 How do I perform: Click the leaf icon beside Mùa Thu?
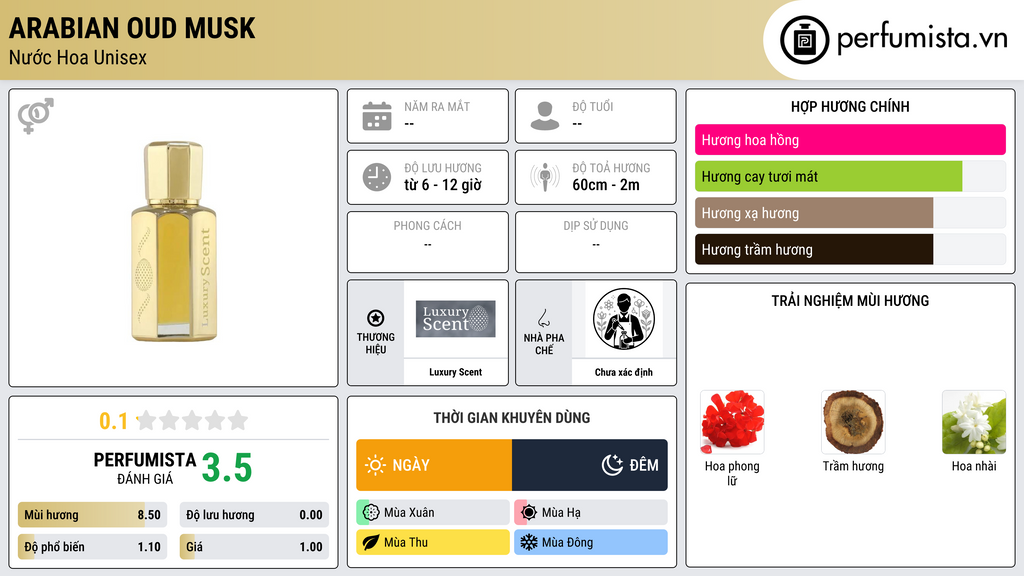[371, 542]
